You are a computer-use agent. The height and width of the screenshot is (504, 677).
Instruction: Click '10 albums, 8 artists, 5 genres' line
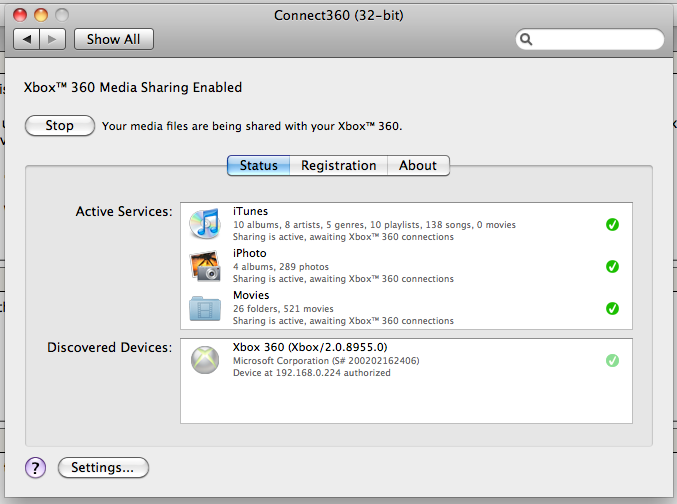374,225
